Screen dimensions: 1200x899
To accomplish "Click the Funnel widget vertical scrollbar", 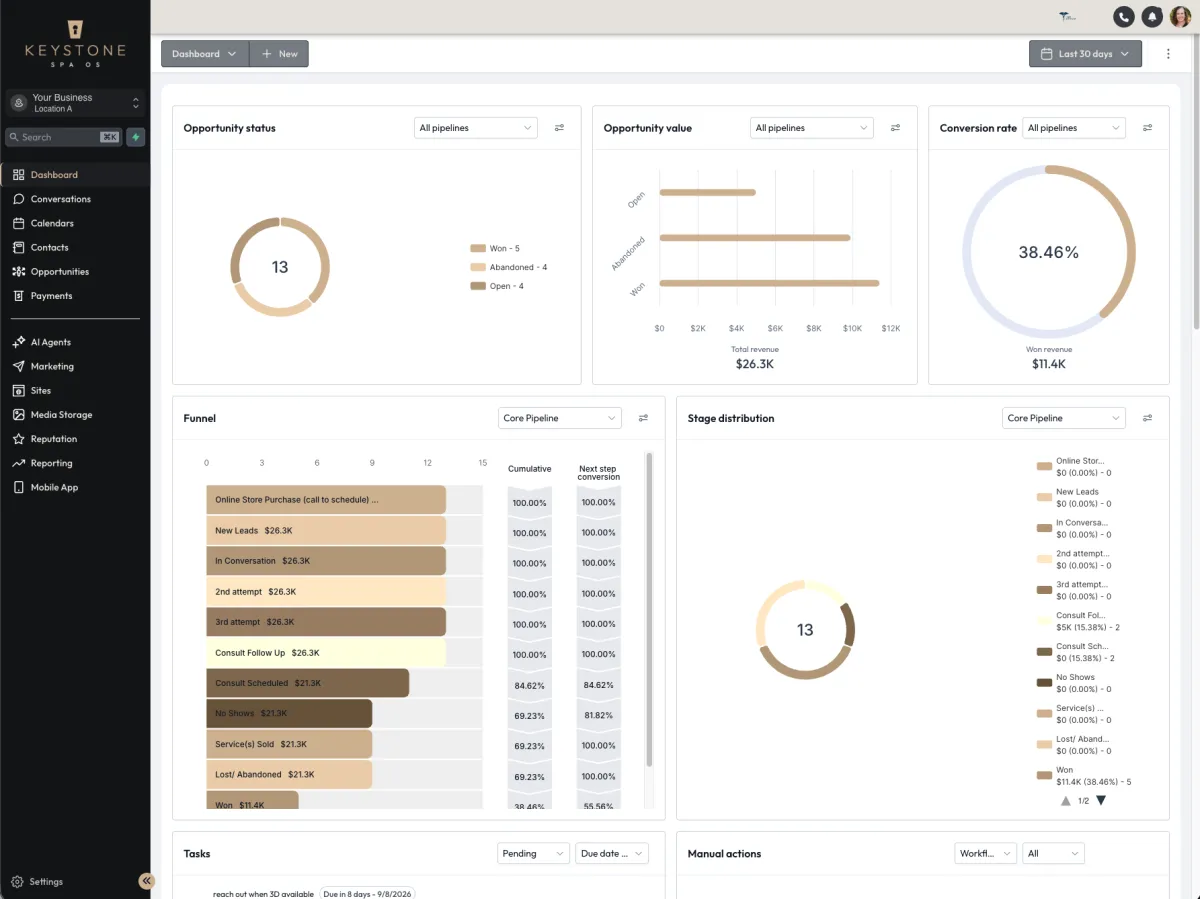I will pos(649,610).
